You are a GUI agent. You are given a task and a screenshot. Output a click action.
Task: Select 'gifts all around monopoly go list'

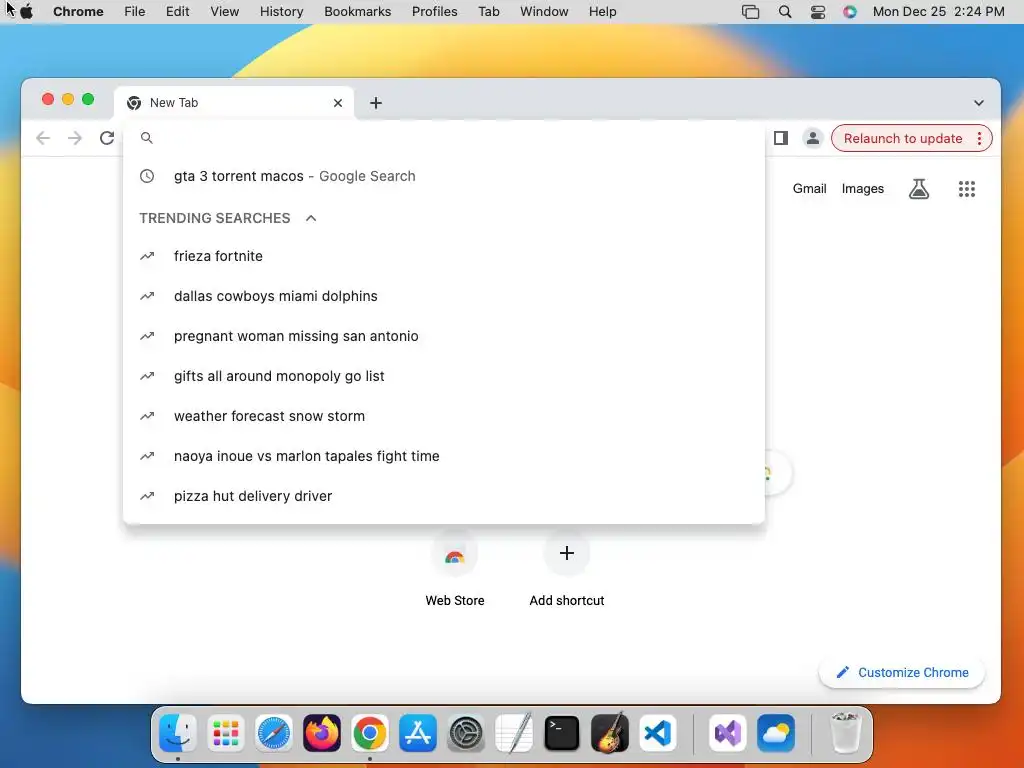[444, 376]
